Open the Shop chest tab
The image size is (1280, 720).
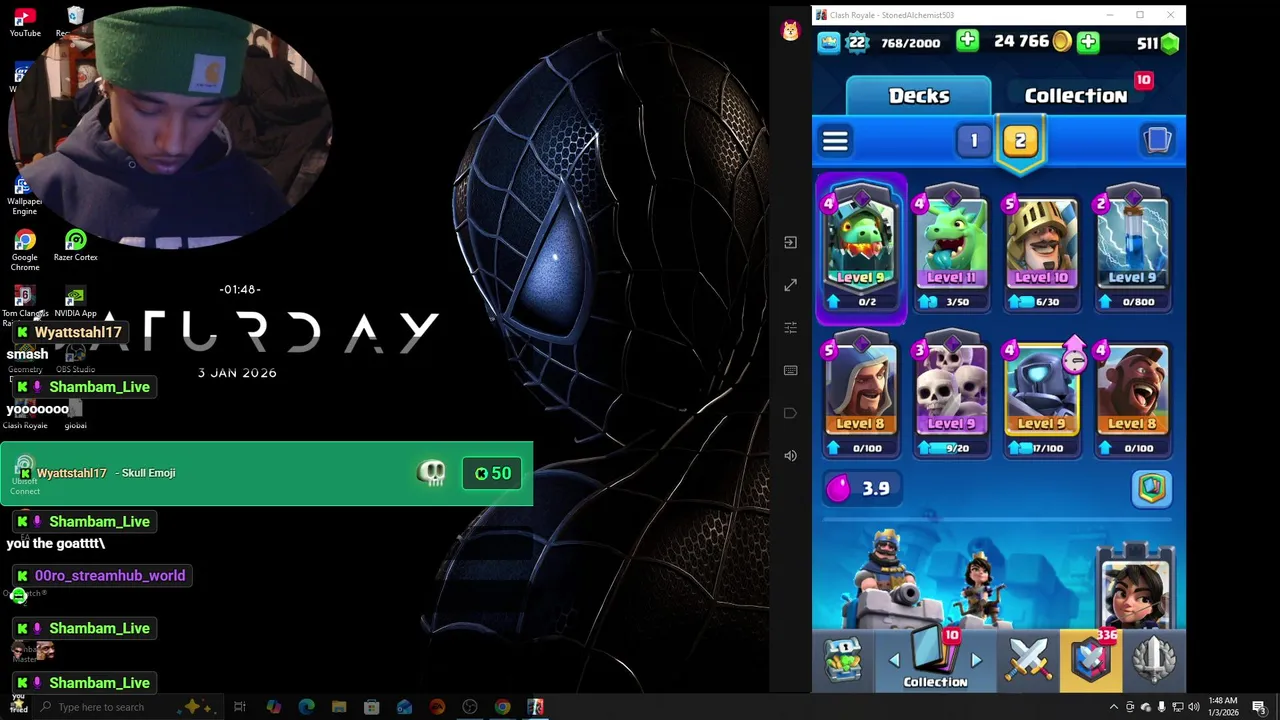pyautogui.click(x=843, y=660)
